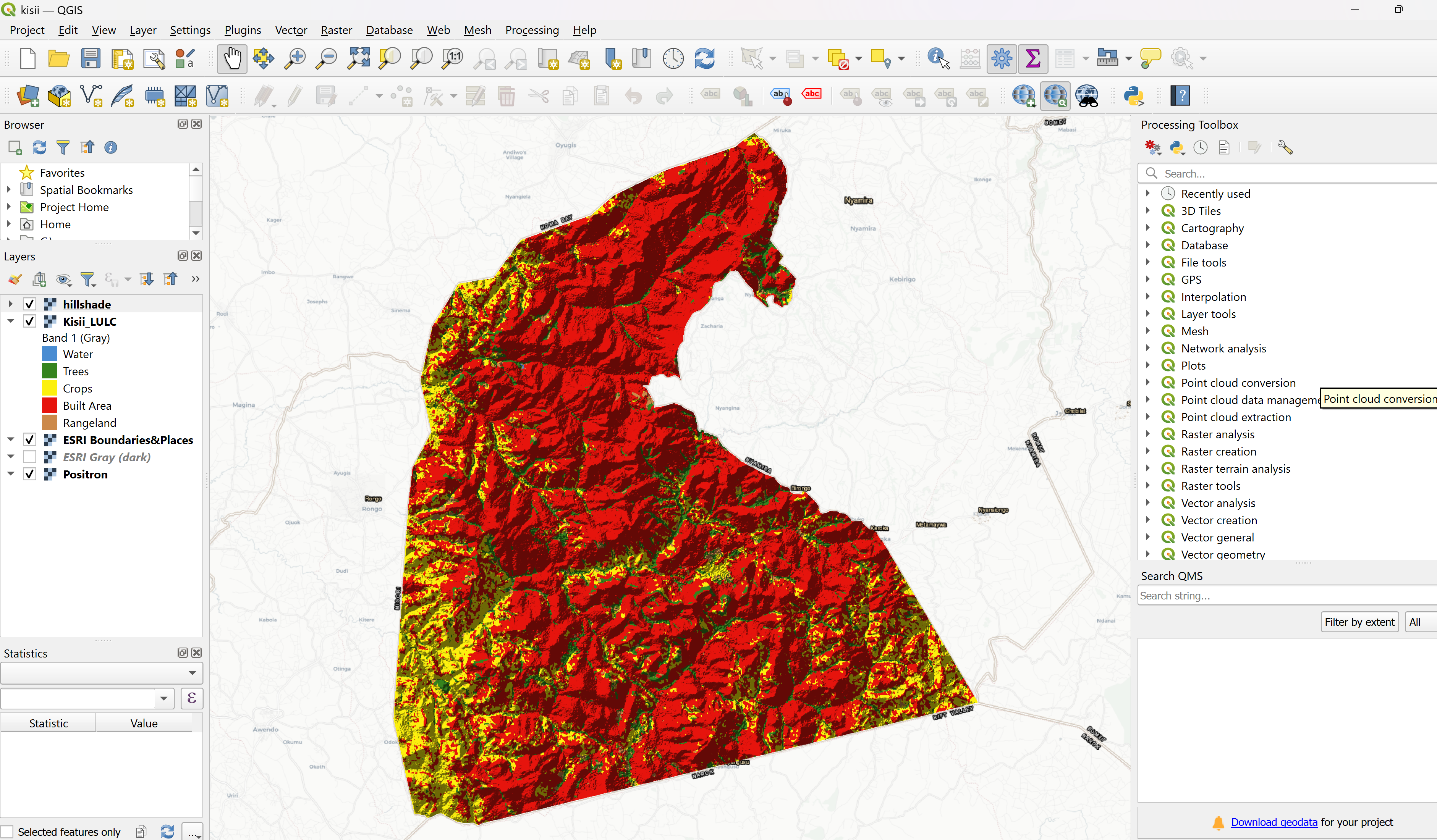The image size is (1437, 840).
Task: Toggle visibility of ESRI Boundaries&Places layer
Action: click(30, 440)
